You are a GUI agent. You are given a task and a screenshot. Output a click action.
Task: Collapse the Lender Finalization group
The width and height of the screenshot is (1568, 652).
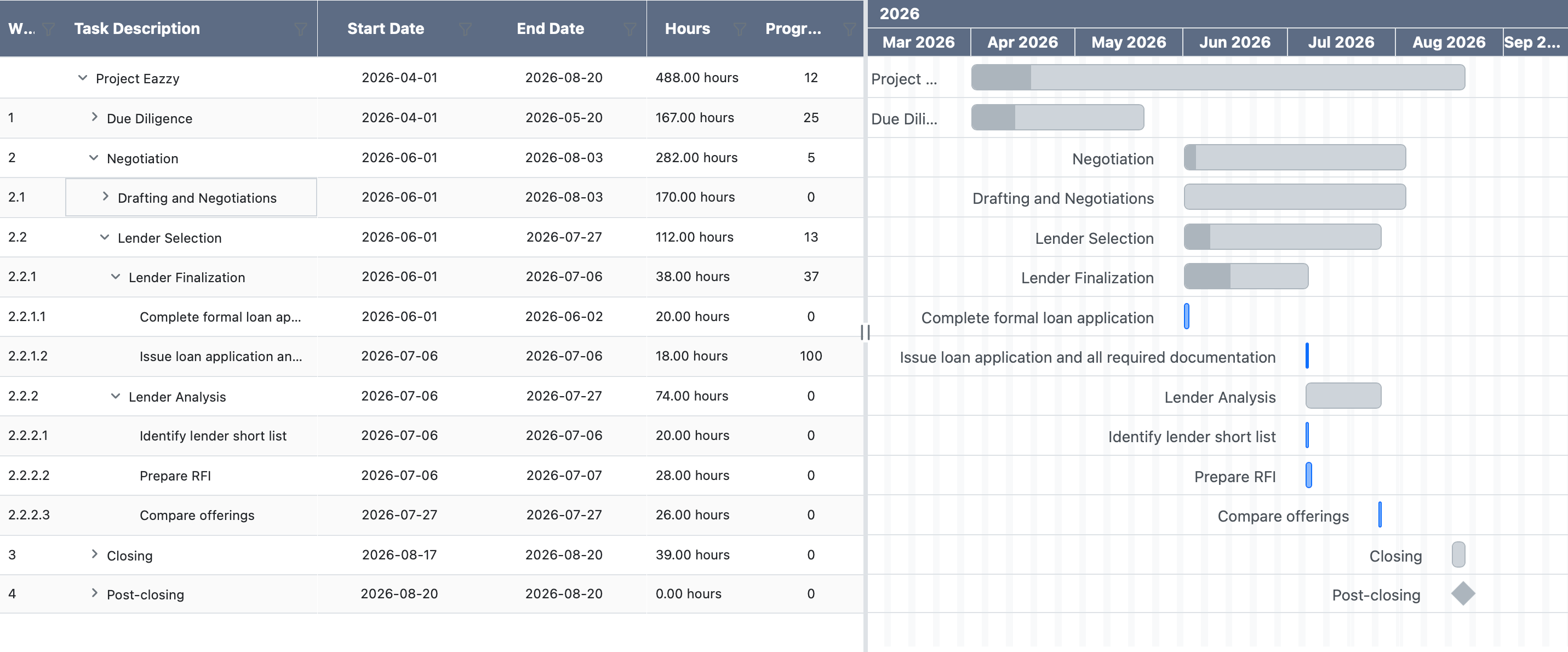pos(116,277)
